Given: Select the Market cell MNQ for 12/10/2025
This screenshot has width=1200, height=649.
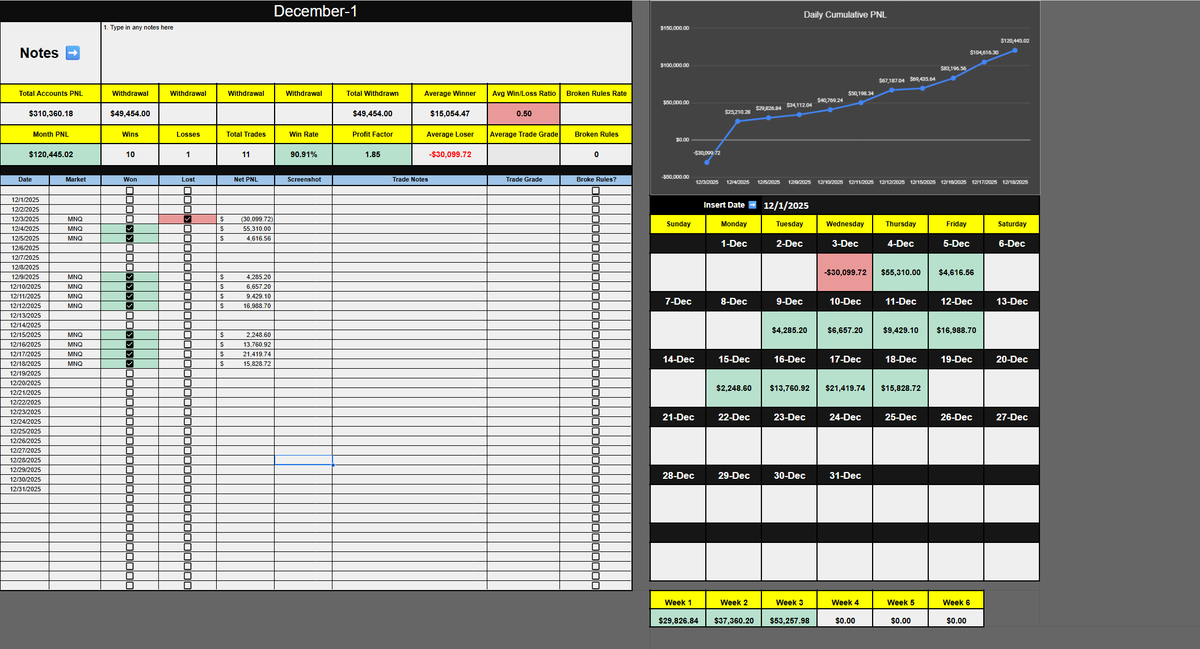Looking at the screenshot, I should point(75,287).
